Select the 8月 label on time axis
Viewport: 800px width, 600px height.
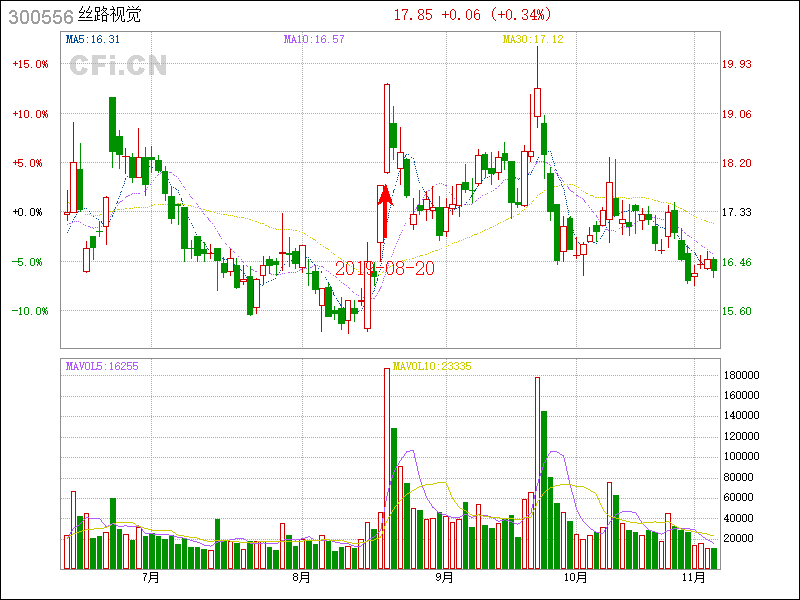coord(301,577)
